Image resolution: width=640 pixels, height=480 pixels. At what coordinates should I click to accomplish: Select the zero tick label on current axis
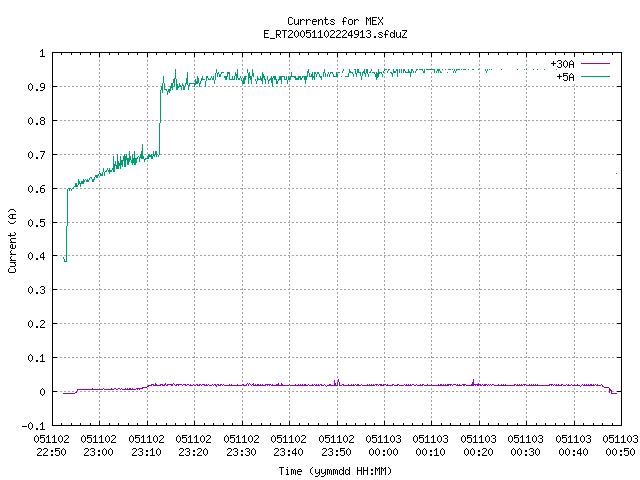(x=42, y=392)
